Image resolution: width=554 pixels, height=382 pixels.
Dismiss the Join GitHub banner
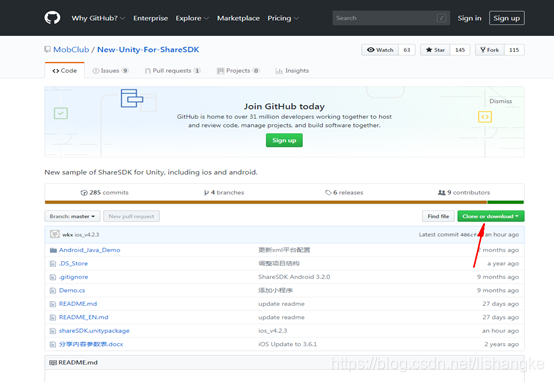[x=500, y=101]
